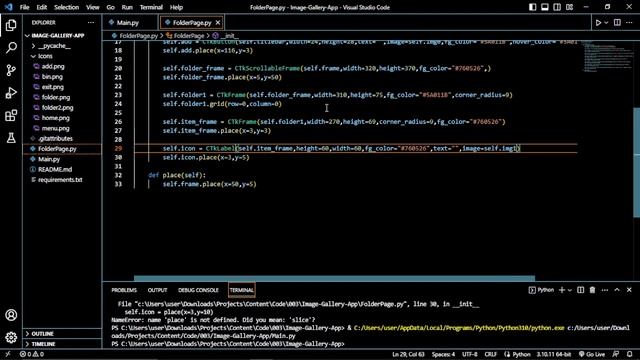Open the Edit menu

click(42, 7)
